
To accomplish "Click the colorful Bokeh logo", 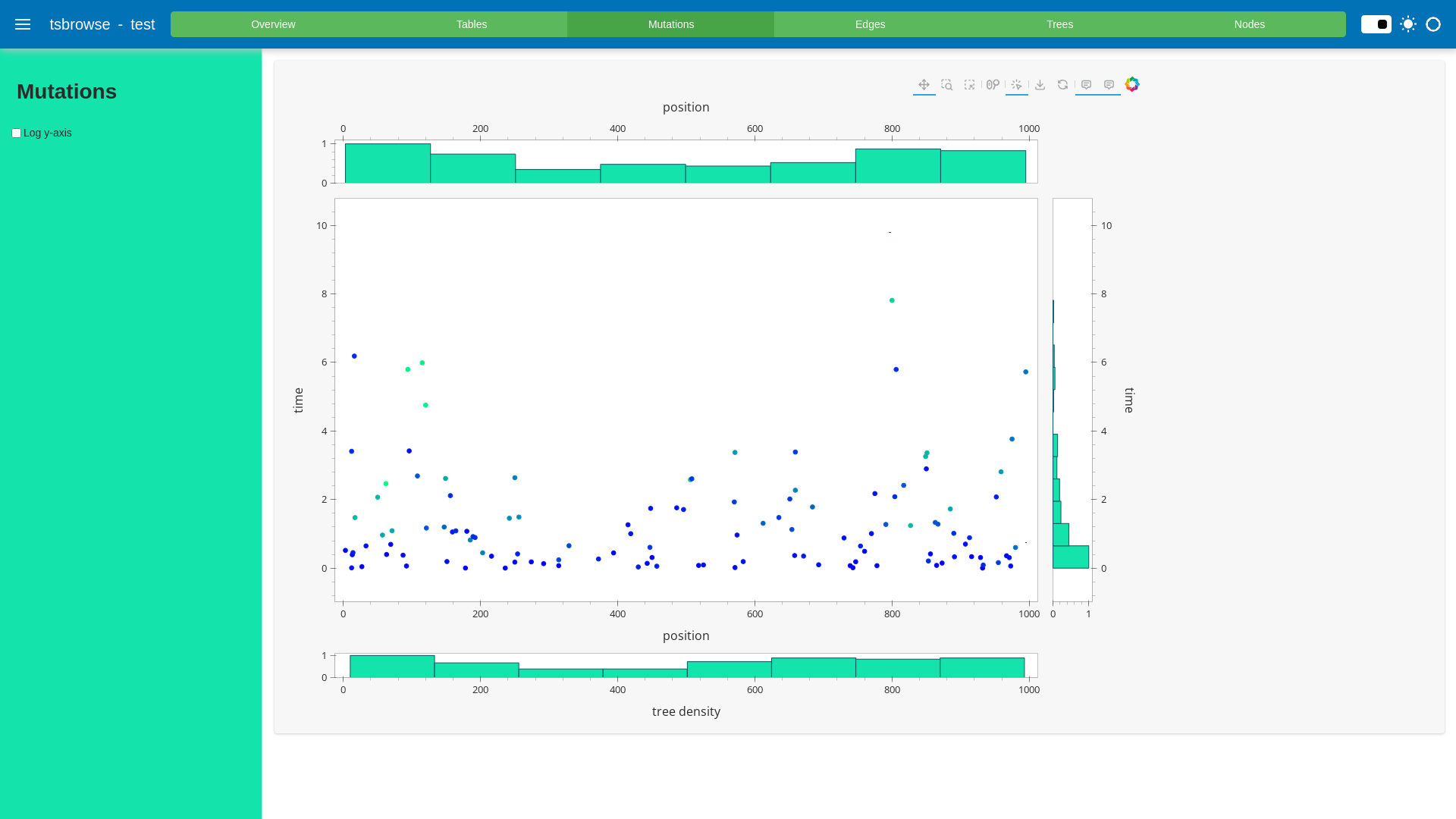I will [1132, 84].
